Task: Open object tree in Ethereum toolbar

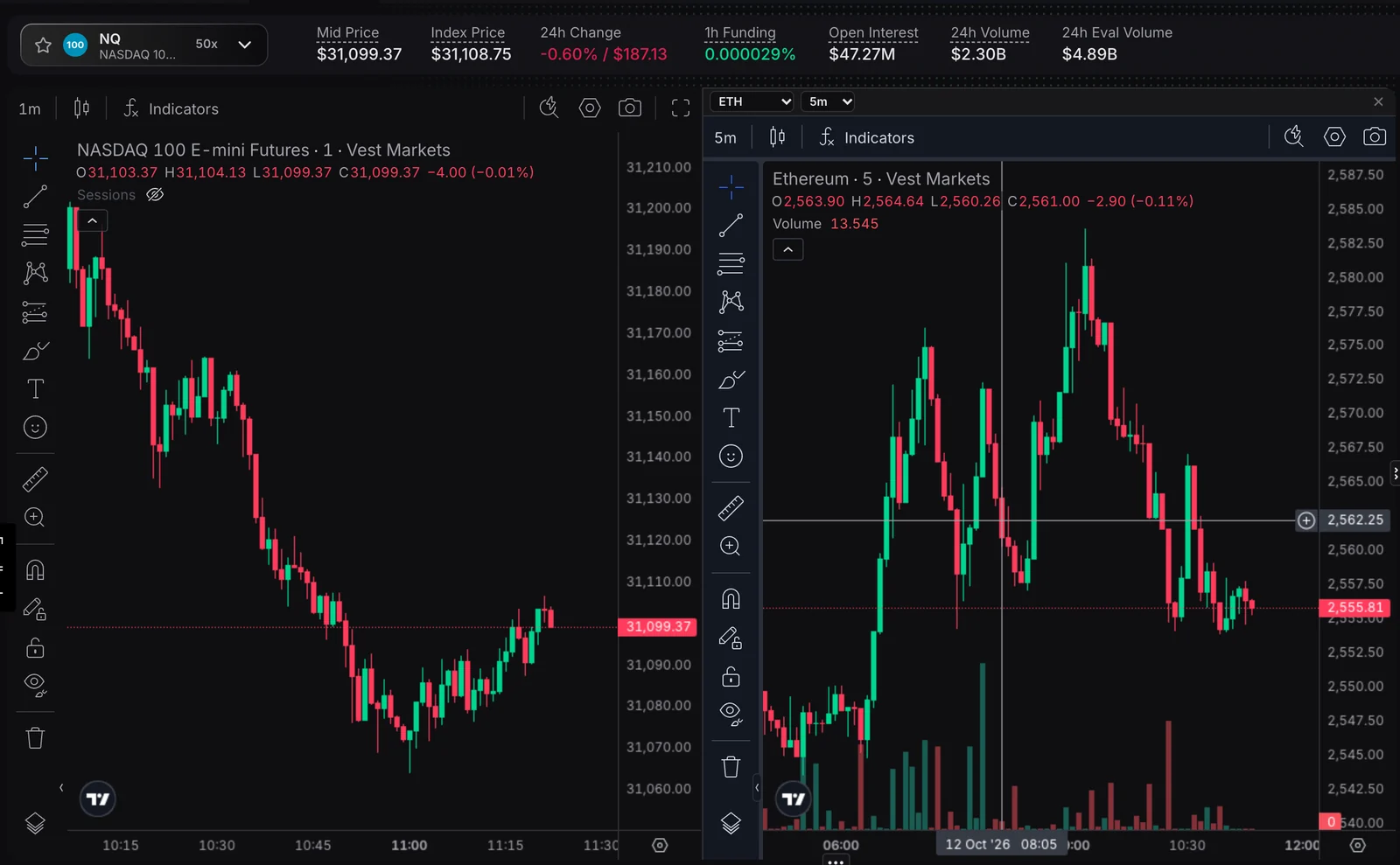Action: tap(731, 824)
